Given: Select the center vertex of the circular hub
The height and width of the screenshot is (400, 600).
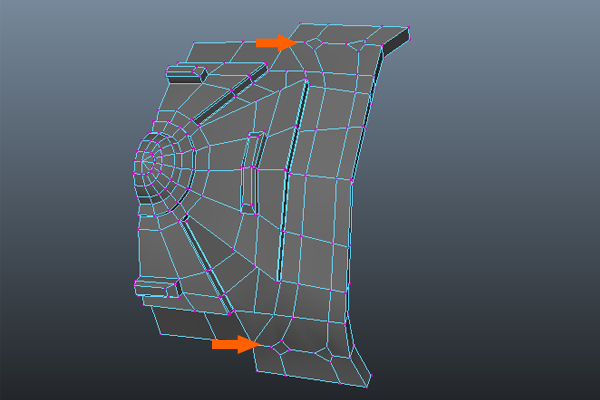Looking at the screenshot, I should [143, 162].
